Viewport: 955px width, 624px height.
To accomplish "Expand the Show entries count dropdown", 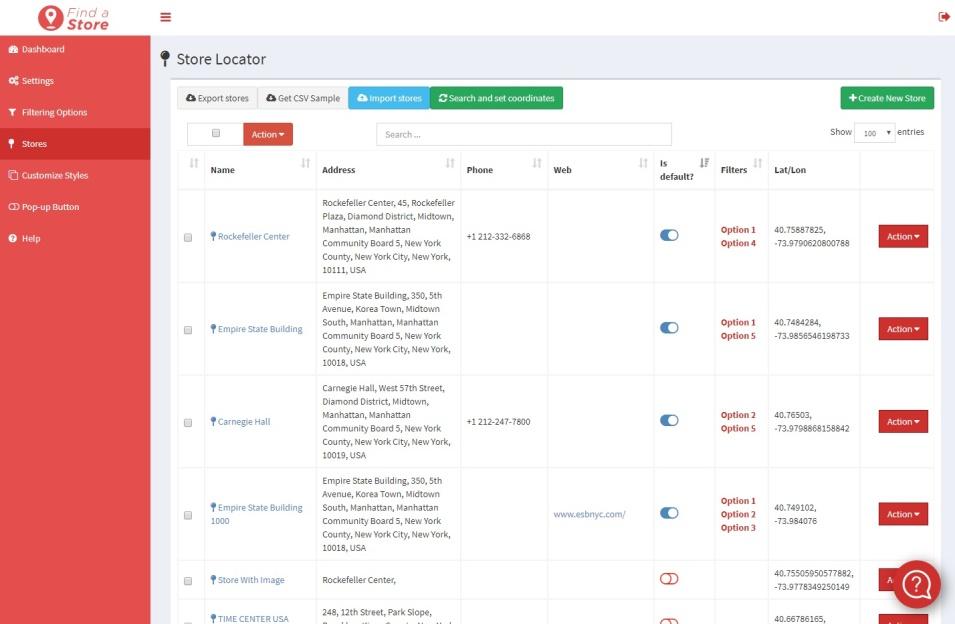I will pyautogui.click(x=874, y=133).
